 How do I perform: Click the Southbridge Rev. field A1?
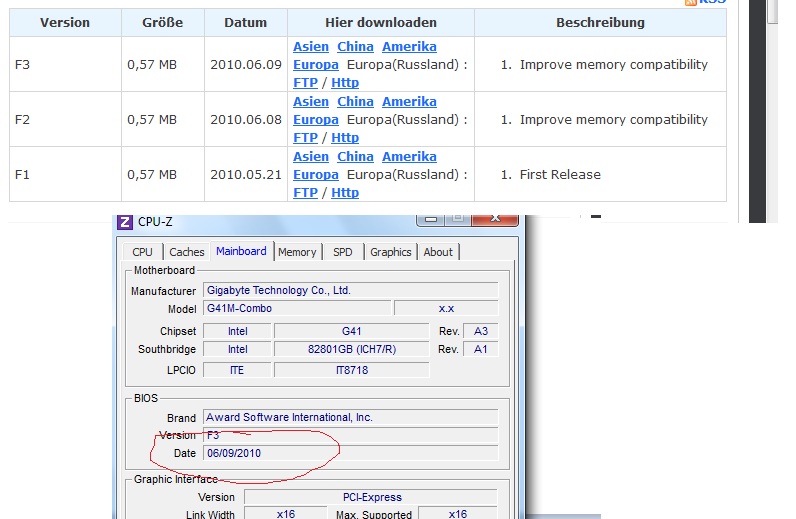click(480, 349)
